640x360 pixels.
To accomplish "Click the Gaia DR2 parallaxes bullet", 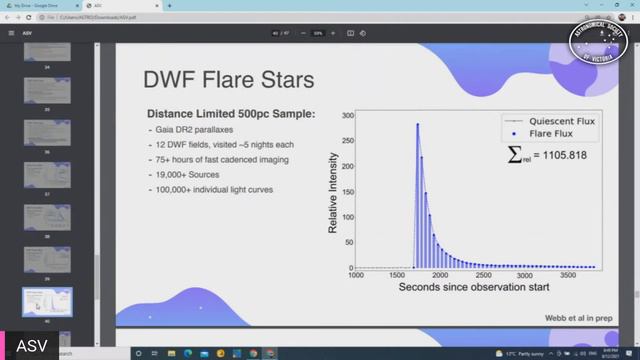I will pyautogui.click(x=194, y=130).
